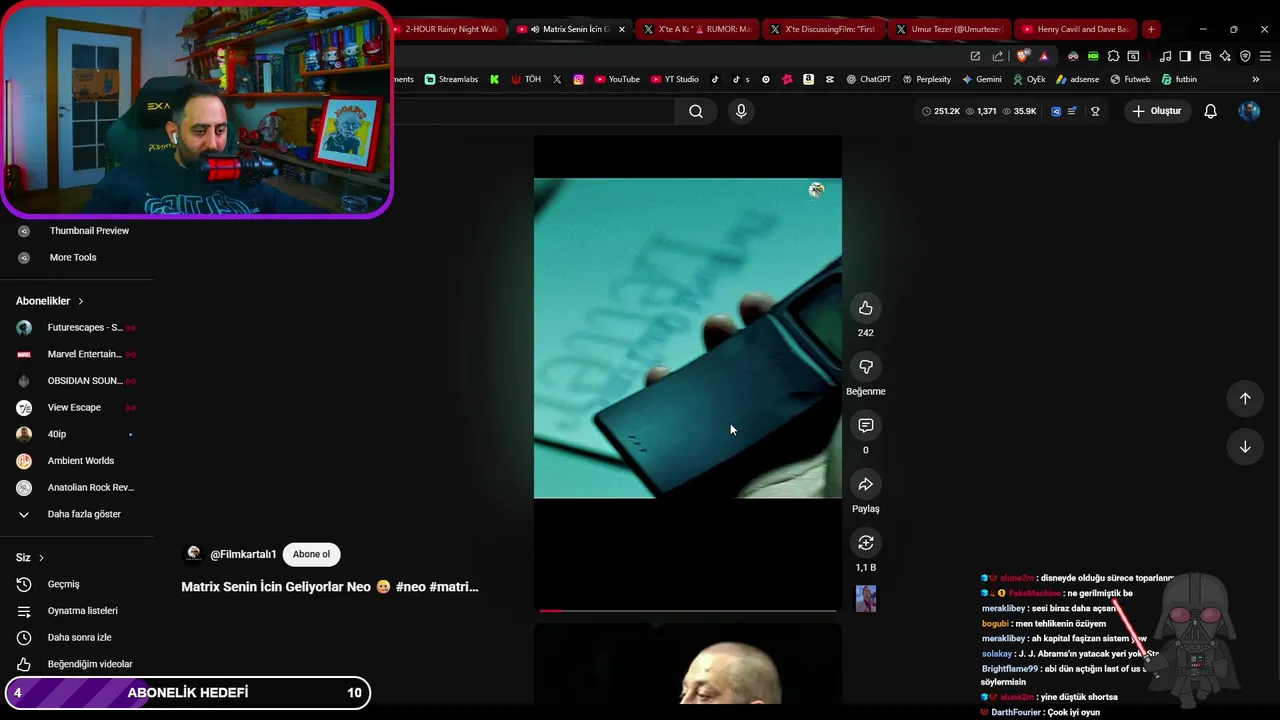Image resolution: width=1280 pixels, height=720 pixels.
Task: Toggle the browser sidebar panel icon
Action: [x=1185, y=56]
